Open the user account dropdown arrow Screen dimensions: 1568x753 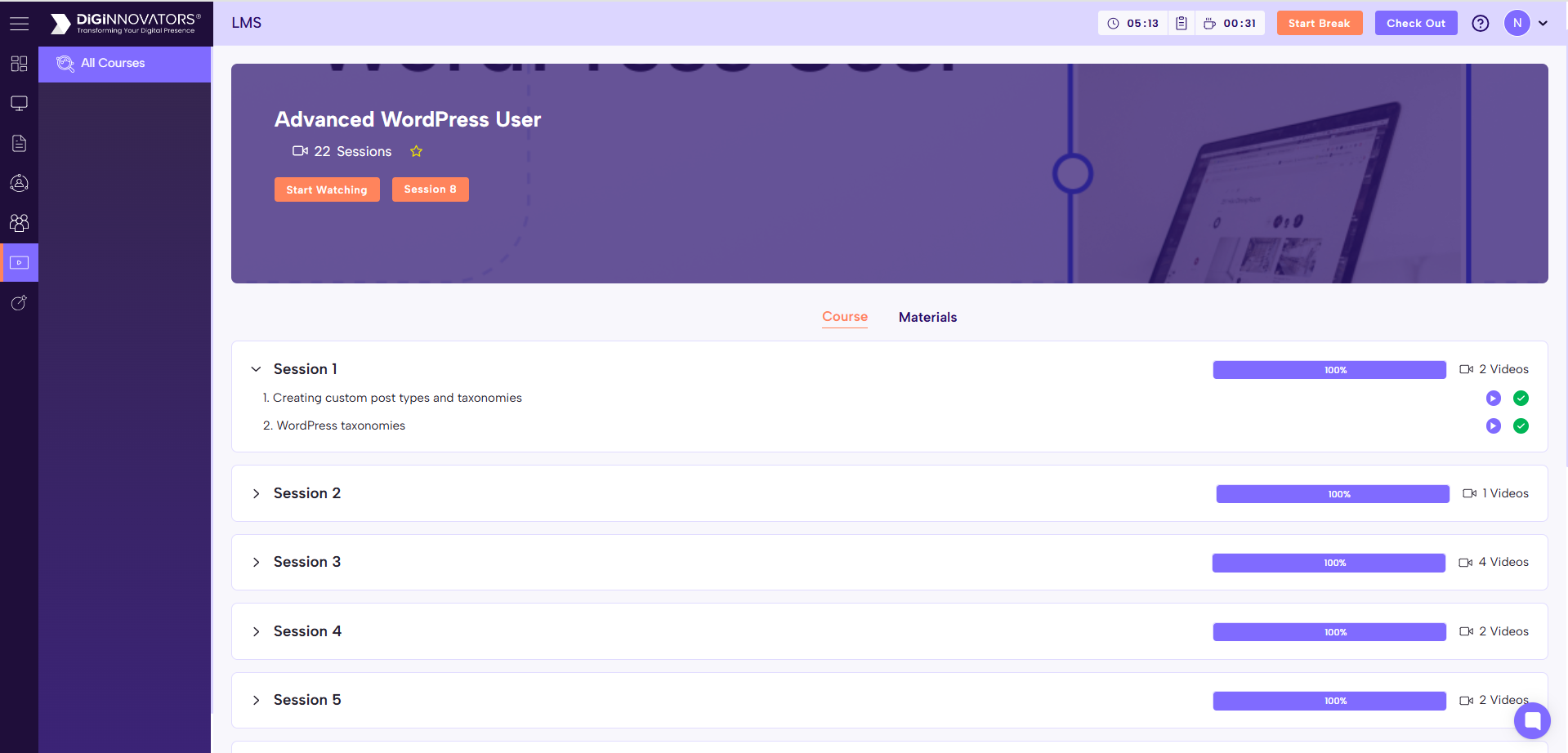[1543, 23]
